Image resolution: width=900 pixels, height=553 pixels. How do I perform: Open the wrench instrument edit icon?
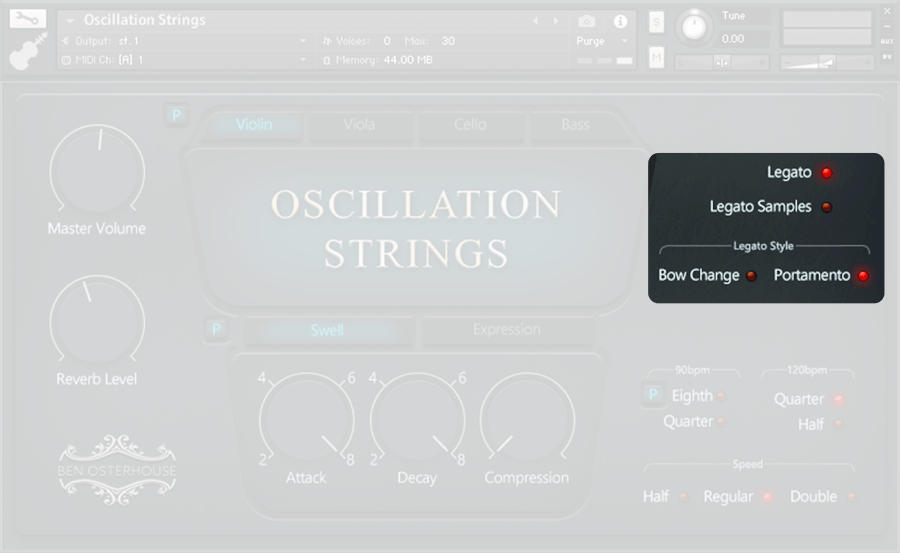28,19
